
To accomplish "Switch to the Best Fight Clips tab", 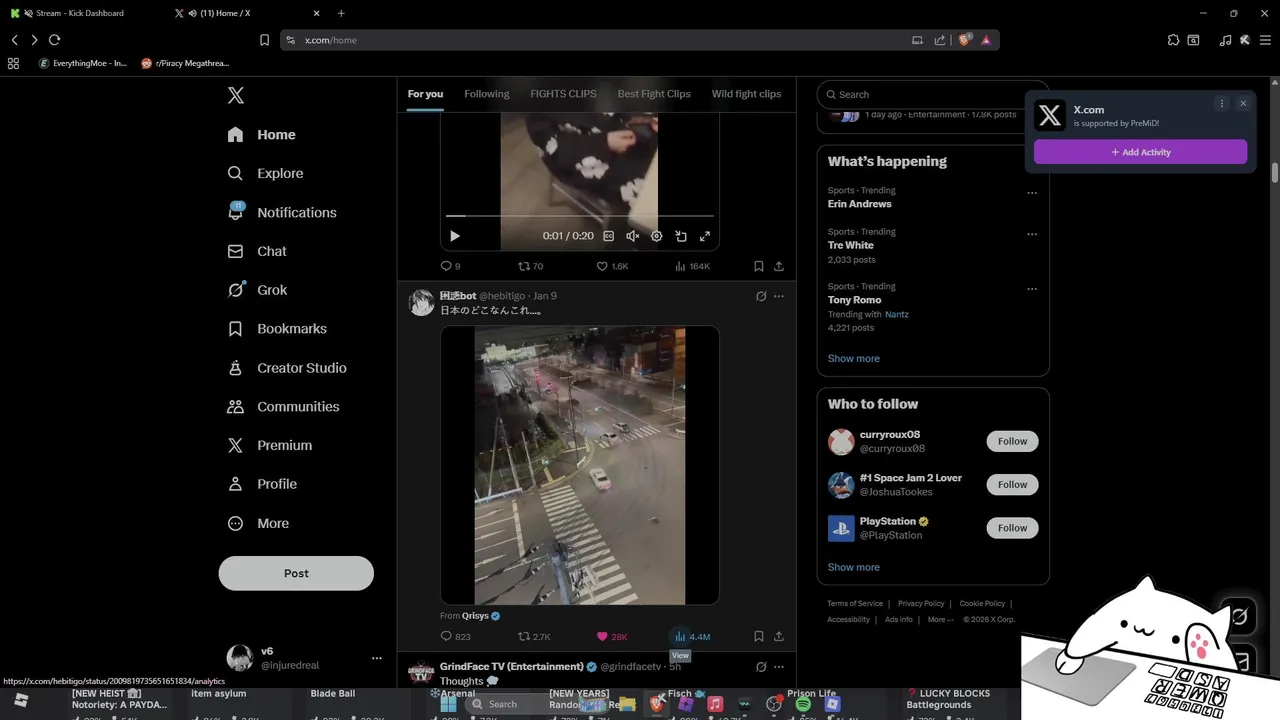I will pos(654,94).
